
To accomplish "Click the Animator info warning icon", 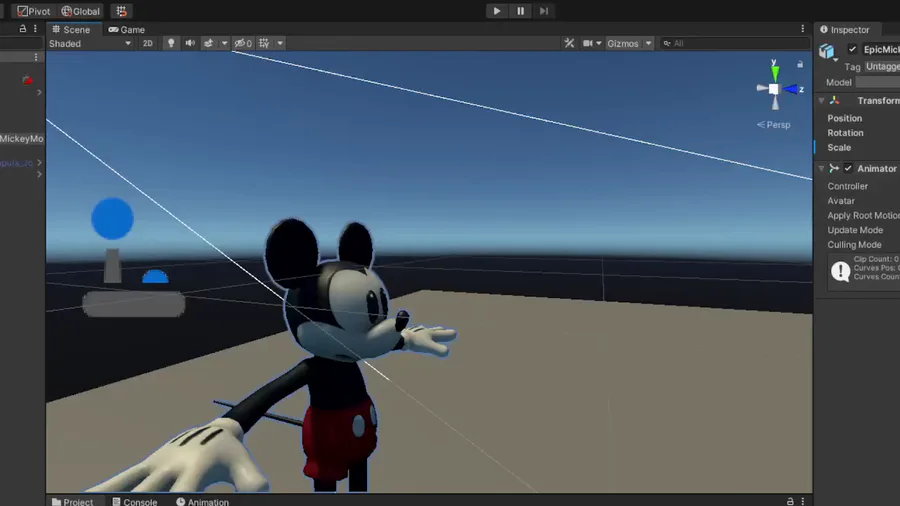I will point(840,271).
